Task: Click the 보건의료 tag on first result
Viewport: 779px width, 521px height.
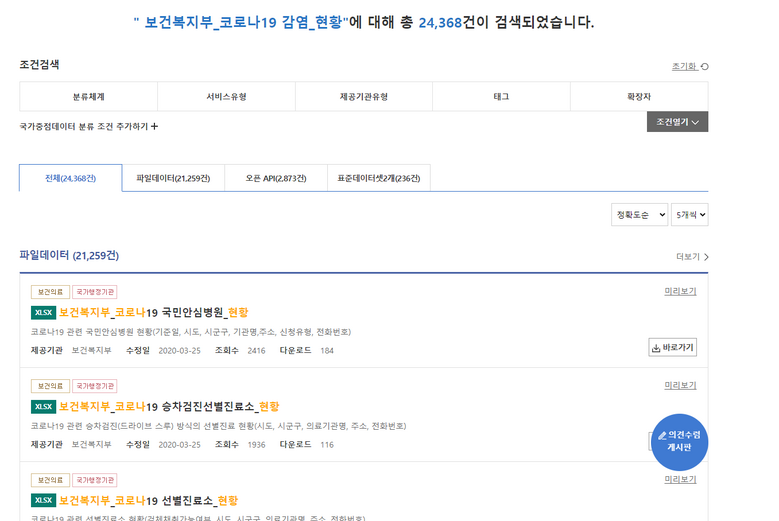Action: coord(50,292)
